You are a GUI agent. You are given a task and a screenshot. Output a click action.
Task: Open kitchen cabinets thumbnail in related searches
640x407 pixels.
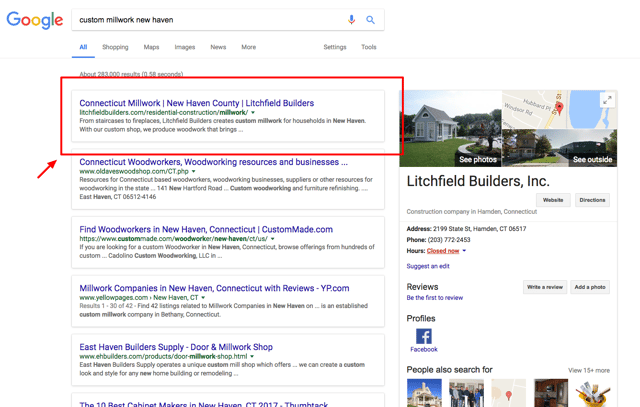tap(551, 393)
